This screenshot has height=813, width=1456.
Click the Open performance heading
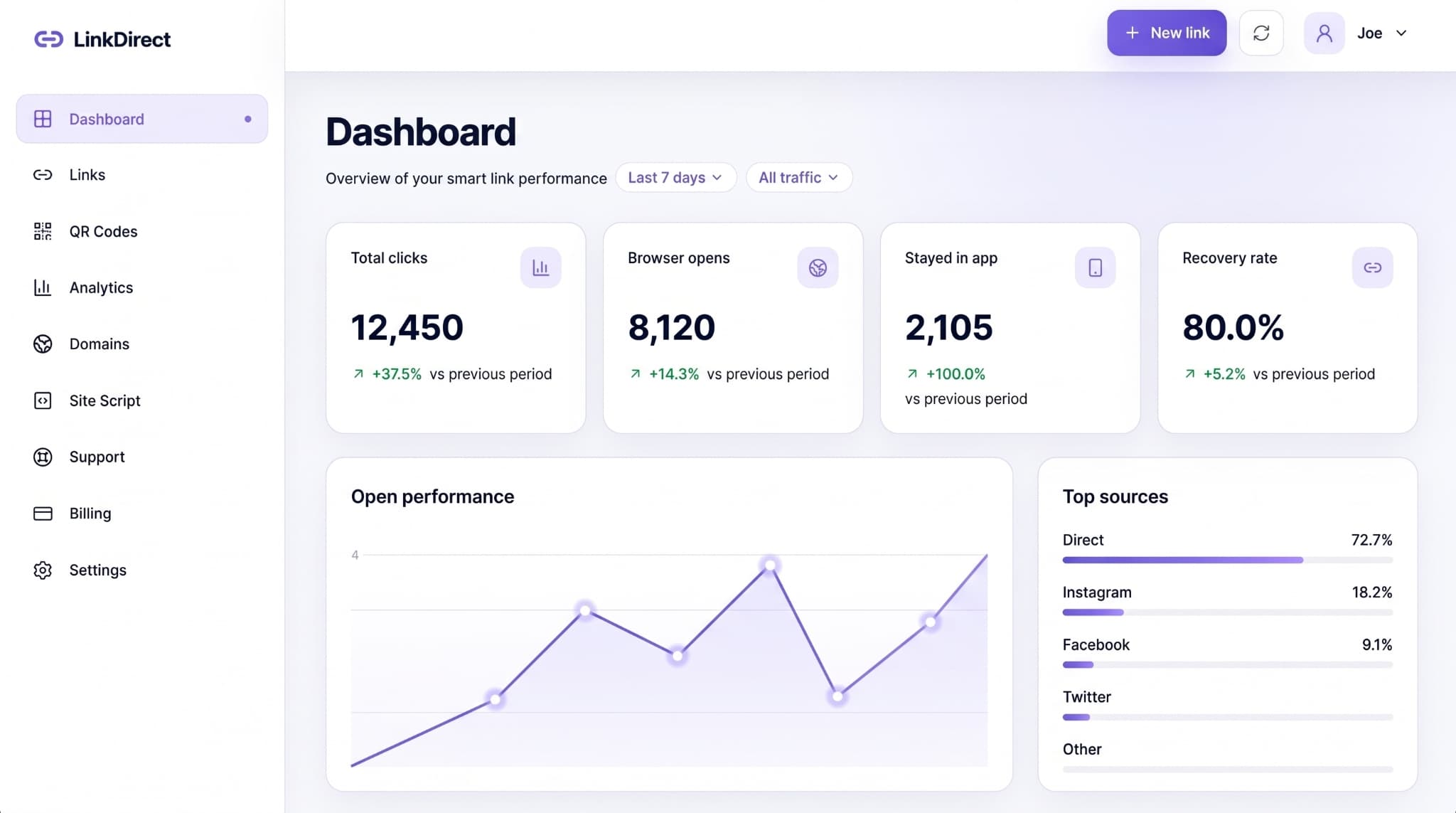(432, 496)
